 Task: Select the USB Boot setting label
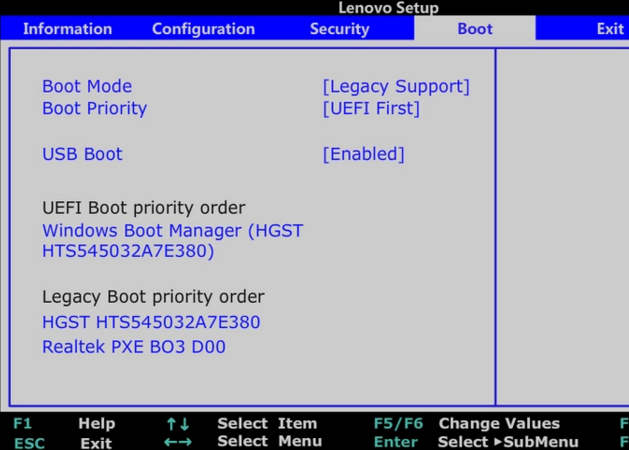click(x=82, y=154)
